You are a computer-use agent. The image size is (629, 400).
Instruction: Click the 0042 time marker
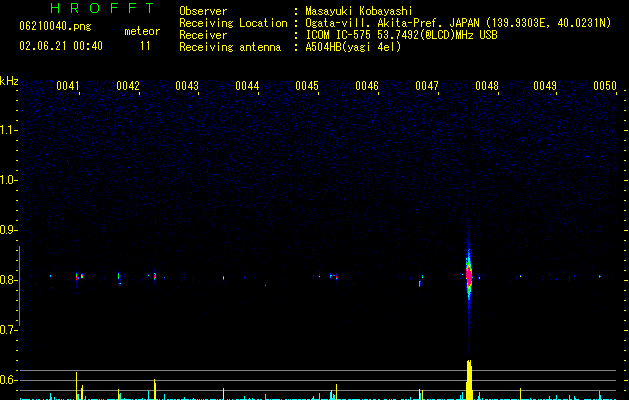point(128,86)
